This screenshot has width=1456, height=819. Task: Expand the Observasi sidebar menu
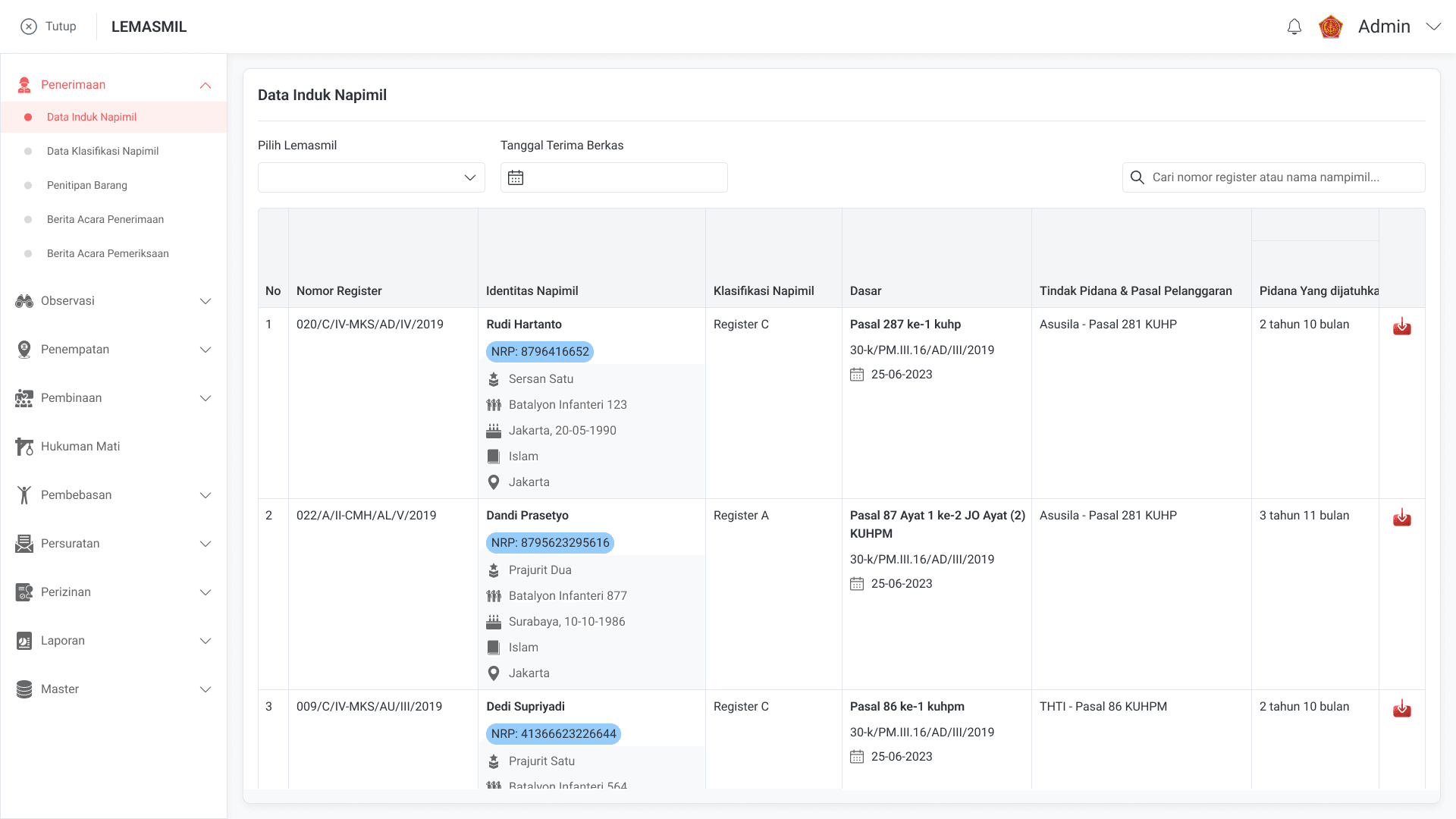[206, 301]
